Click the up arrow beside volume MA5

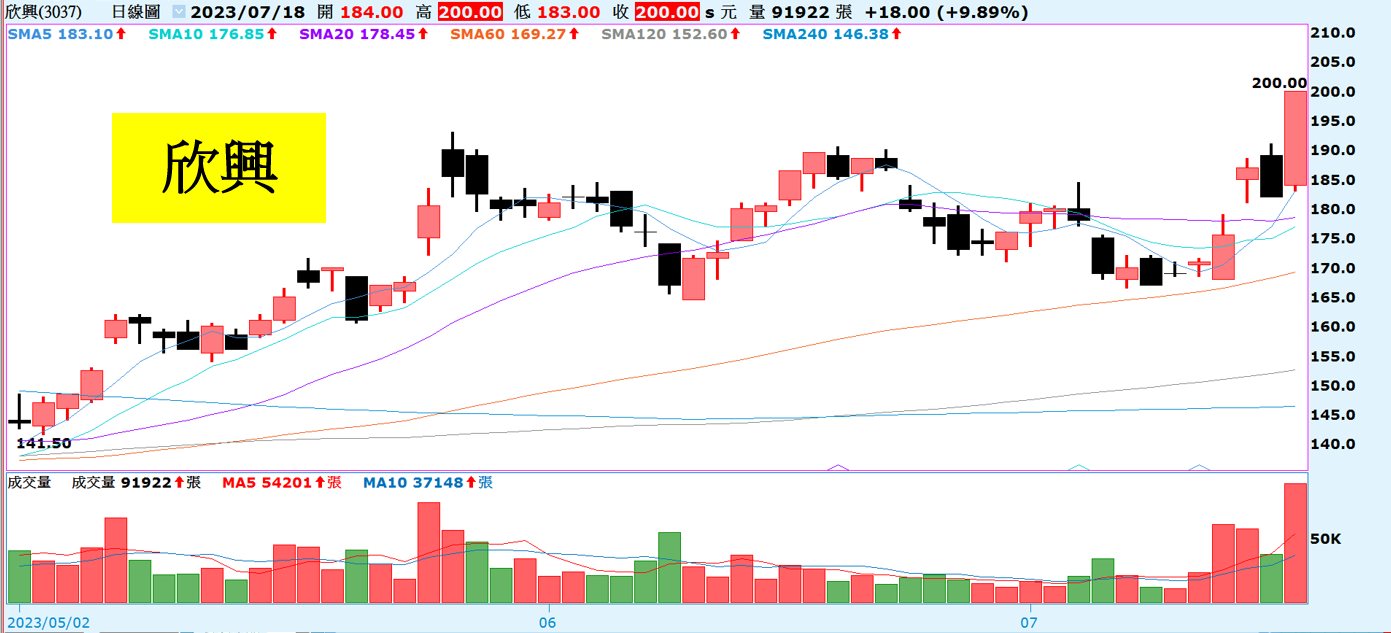pos(322,483)
